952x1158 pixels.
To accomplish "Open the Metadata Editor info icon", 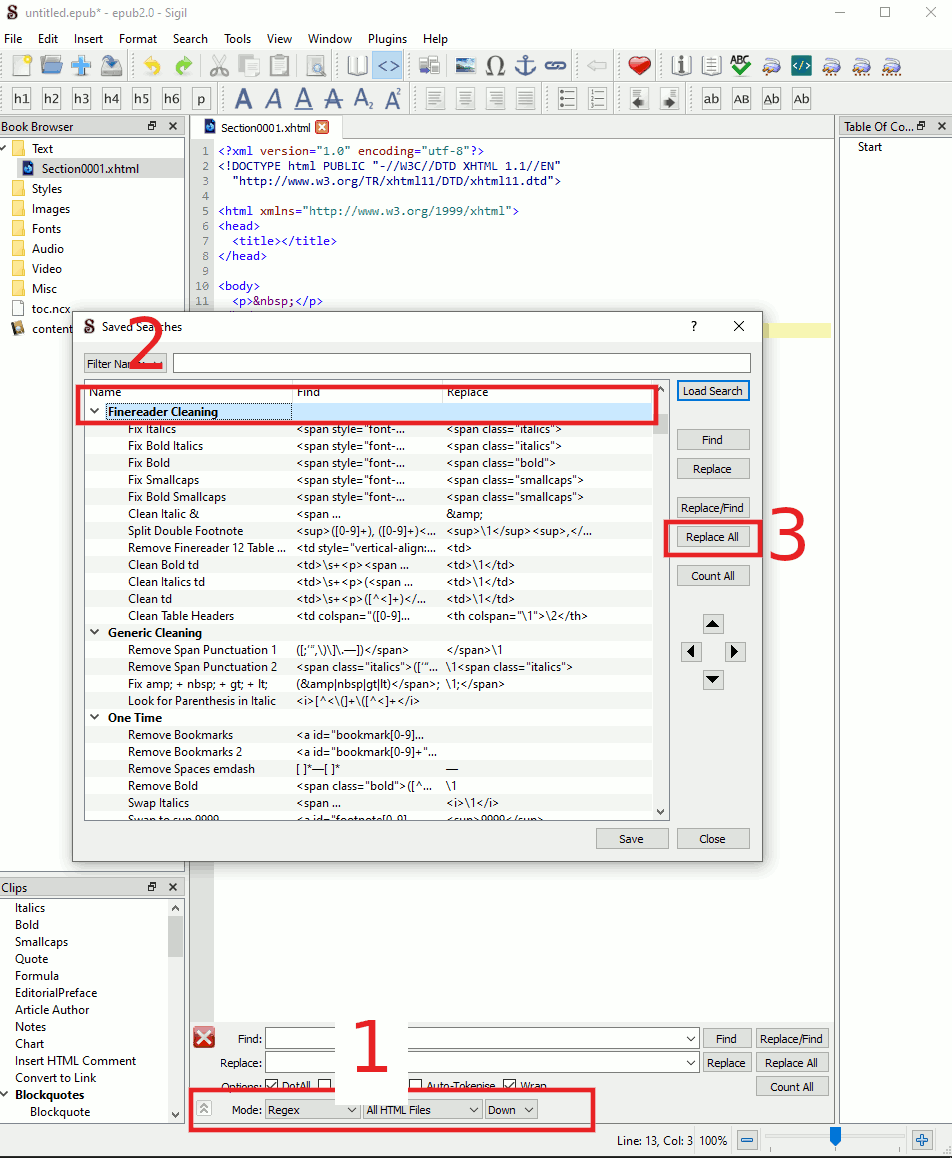I will pos(681,66).
